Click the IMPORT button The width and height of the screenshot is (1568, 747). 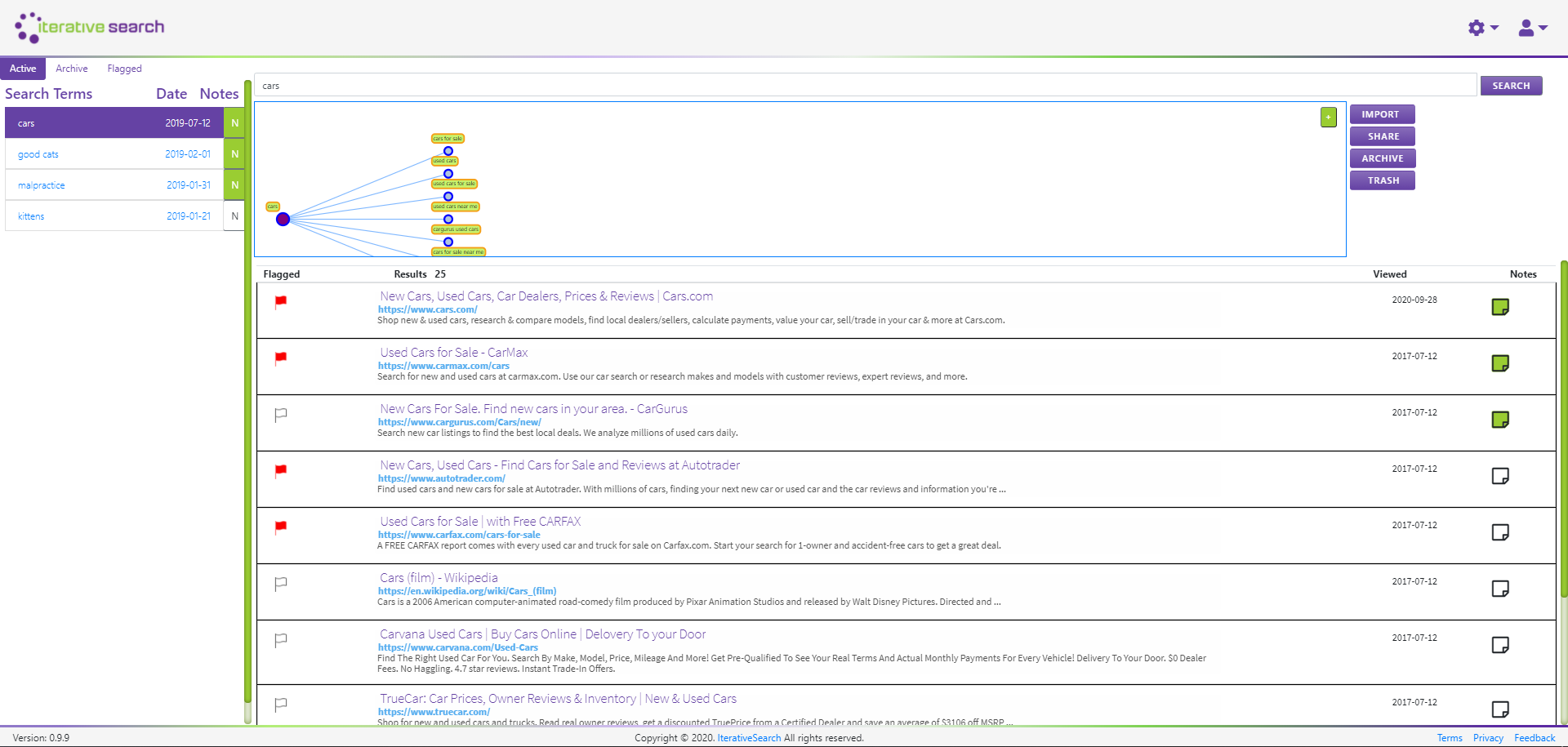tap(1382, 114)
